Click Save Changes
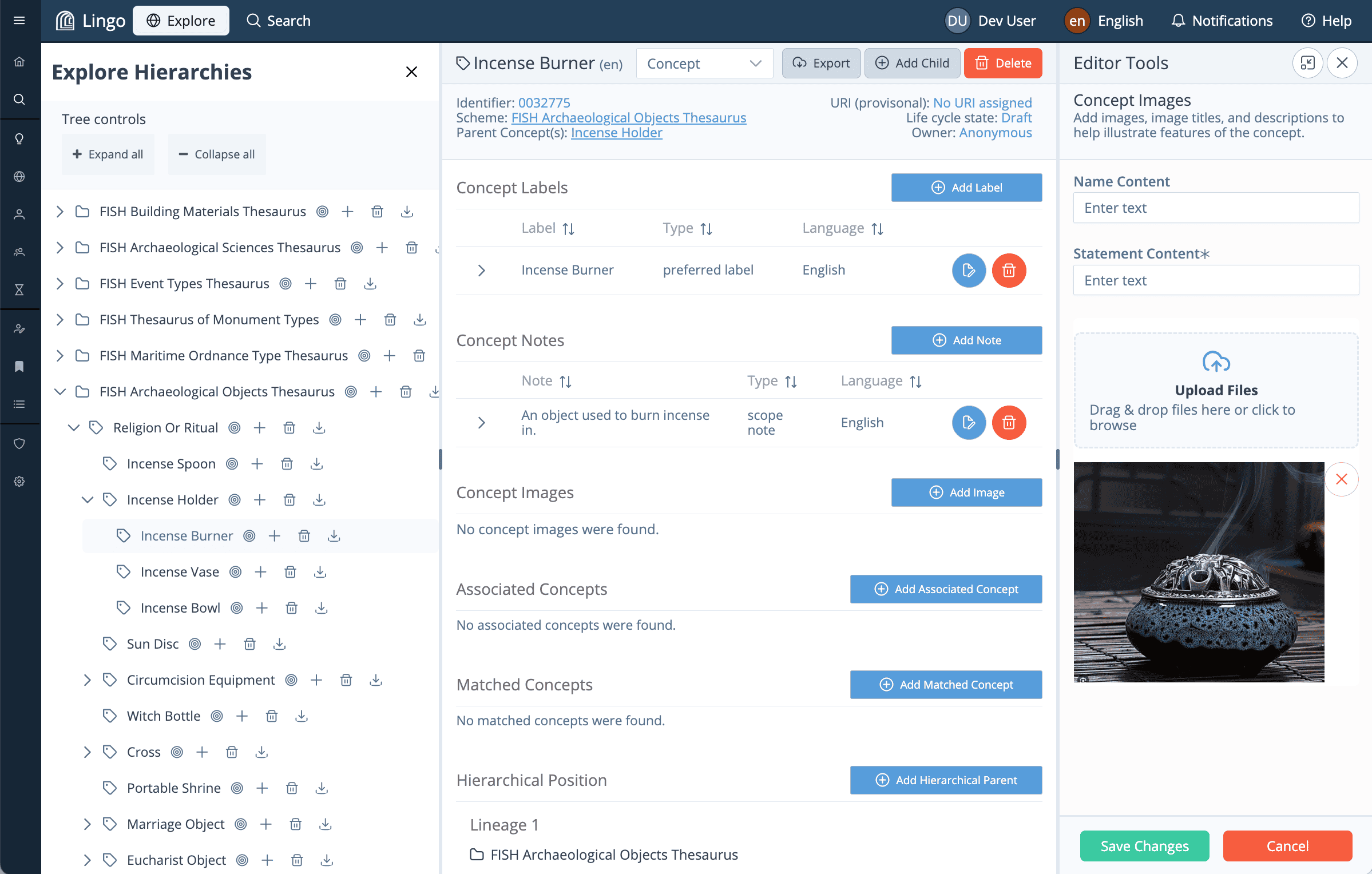The height and width of the screenshot is (874, 1372). (1145, 846)
